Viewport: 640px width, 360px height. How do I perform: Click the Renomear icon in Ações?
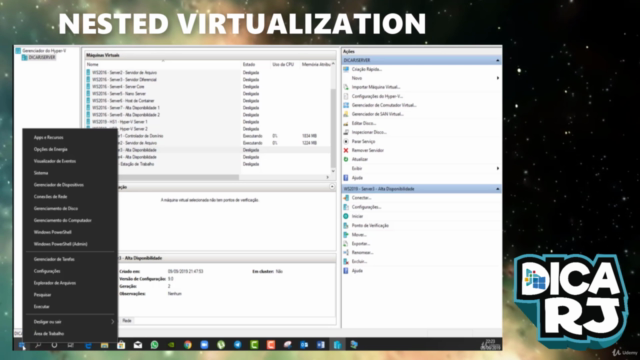(x=346, y=252)
